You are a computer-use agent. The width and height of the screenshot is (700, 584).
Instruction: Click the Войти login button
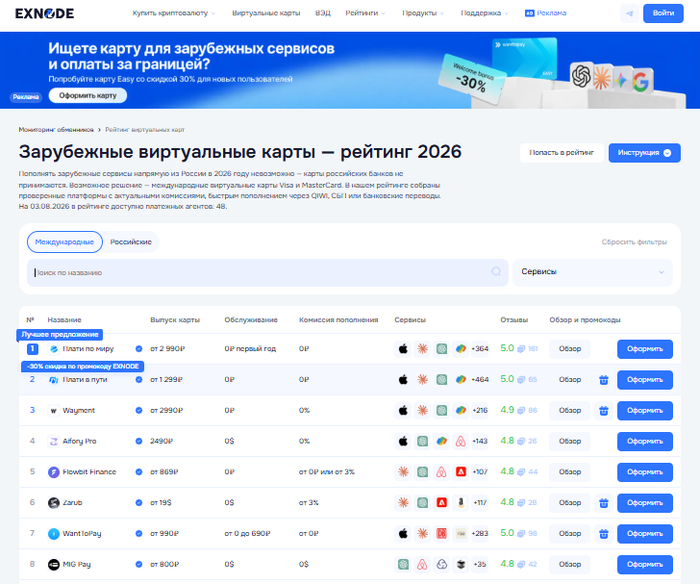(663, 13)
